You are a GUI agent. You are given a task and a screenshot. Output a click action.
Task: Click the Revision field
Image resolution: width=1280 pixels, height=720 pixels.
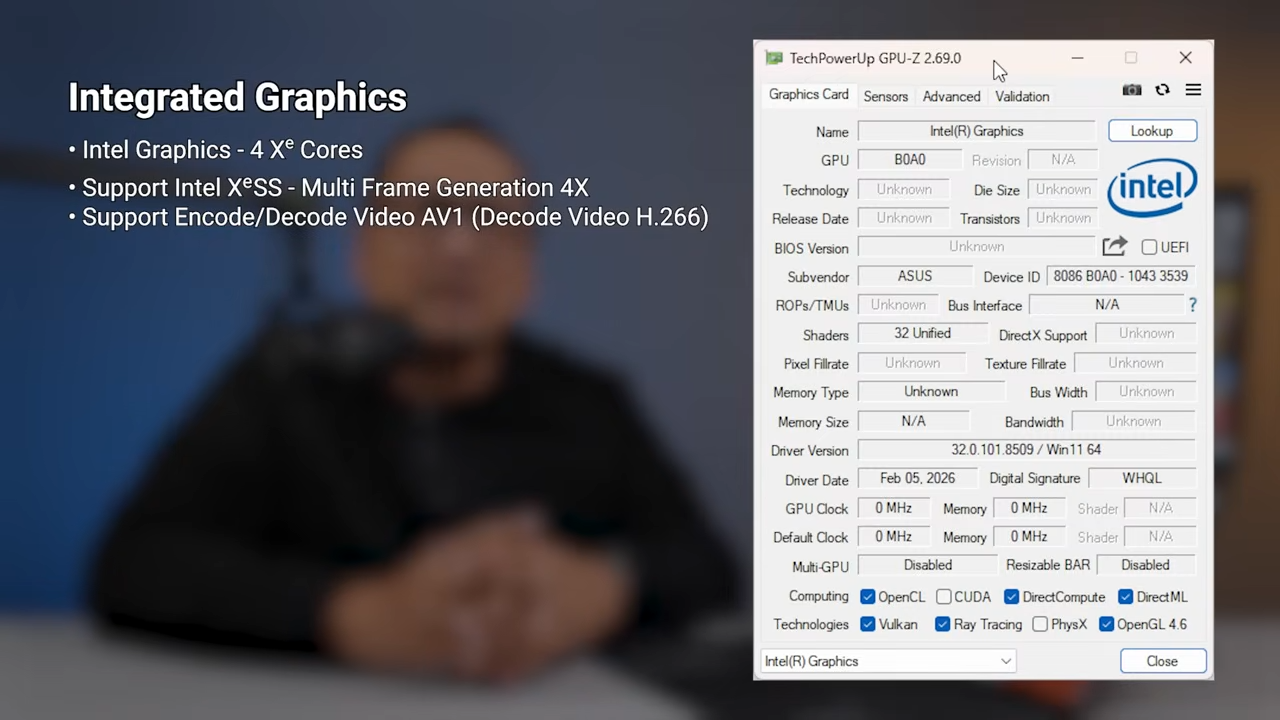(1062, 160)
